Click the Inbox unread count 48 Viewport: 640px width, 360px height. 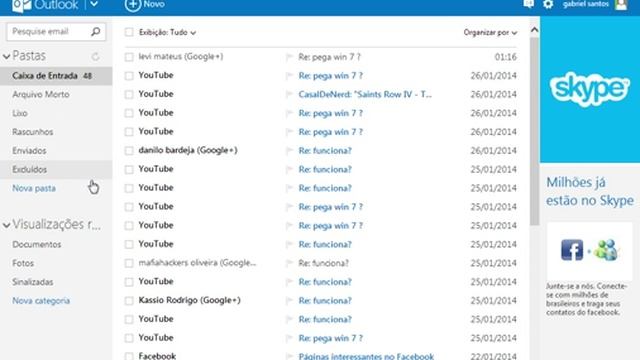(87, 76)
